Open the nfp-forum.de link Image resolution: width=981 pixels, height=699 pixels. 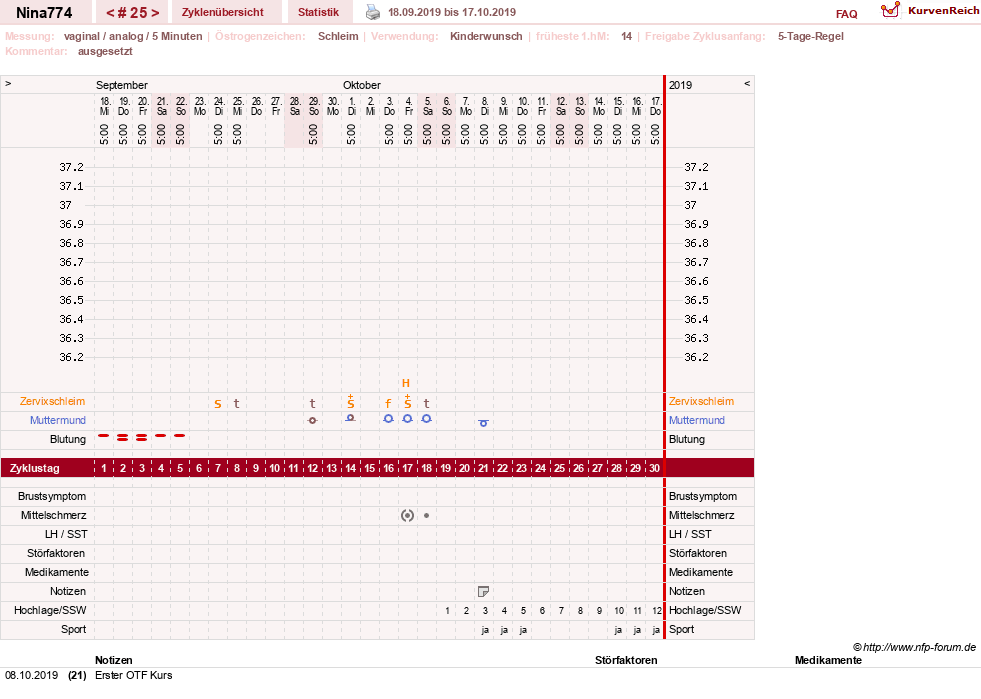914,647
